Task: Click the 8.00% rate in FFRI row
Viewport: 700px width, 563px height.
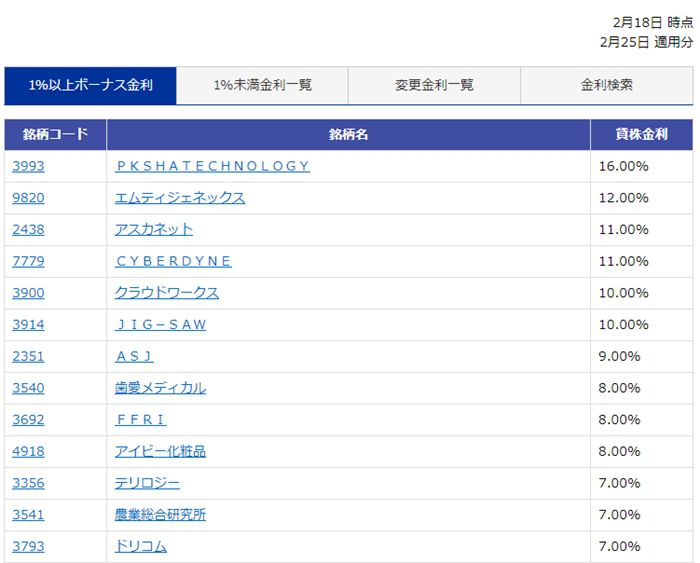Action: click(x=620, y=420)
